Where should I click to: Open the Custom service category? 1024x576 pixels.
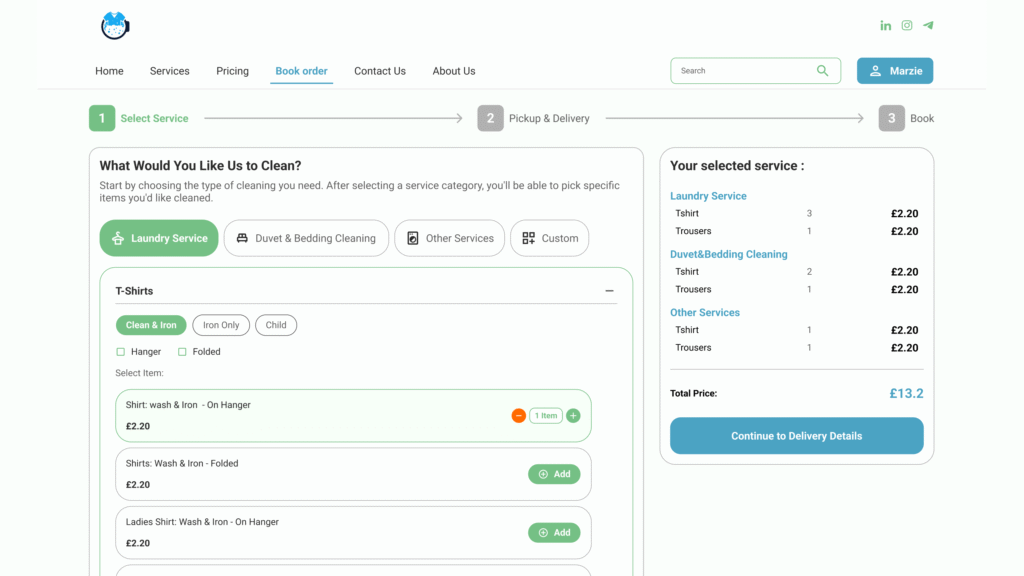(550, 238)
